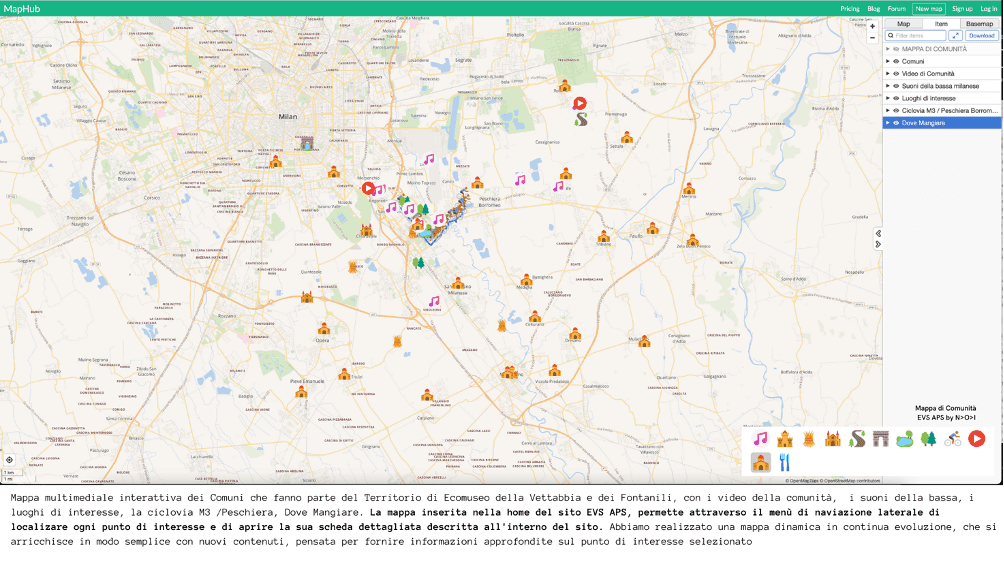This screenshot has height=564, width=1004.
Task: Click the MapHub logo
Action: click(22, 8)
